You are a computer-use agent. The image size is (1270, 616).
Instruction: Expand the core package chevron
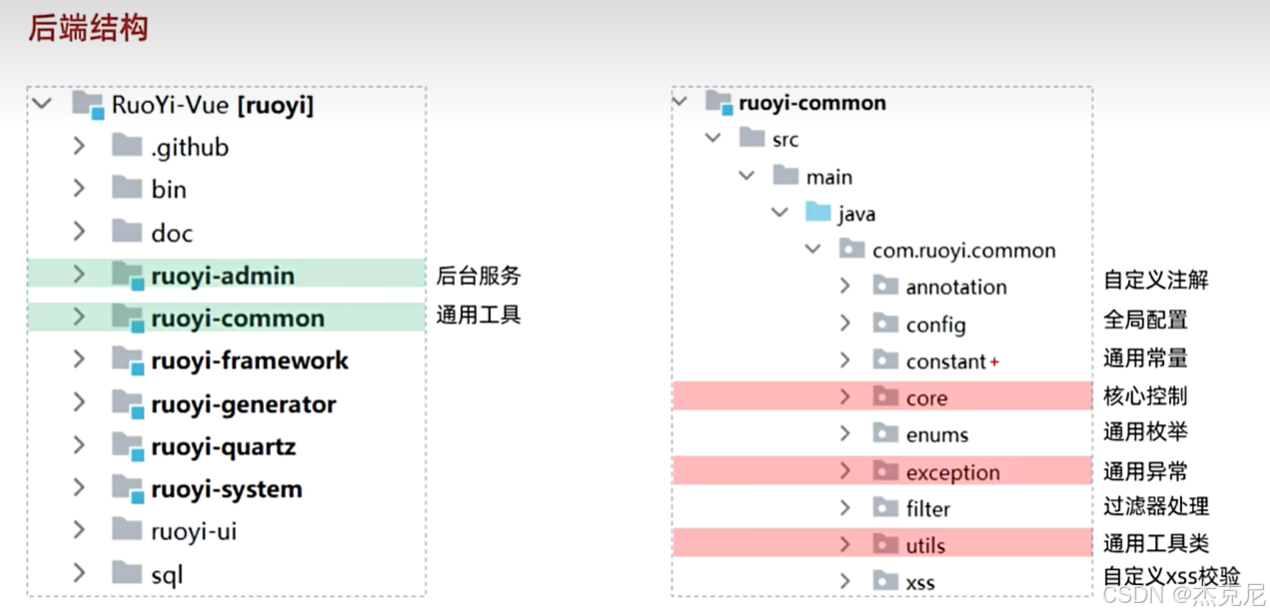coord(845,397)
